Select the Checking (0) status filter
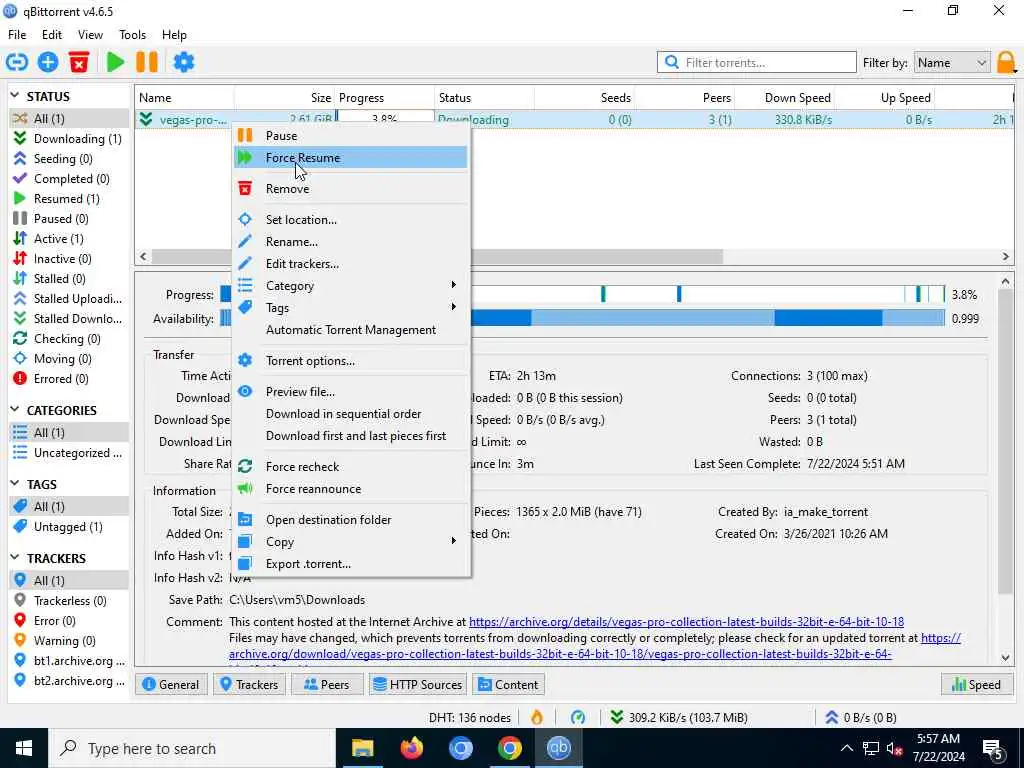The height and width of the screenshot is (768, 1024). (x=69, y=338)
